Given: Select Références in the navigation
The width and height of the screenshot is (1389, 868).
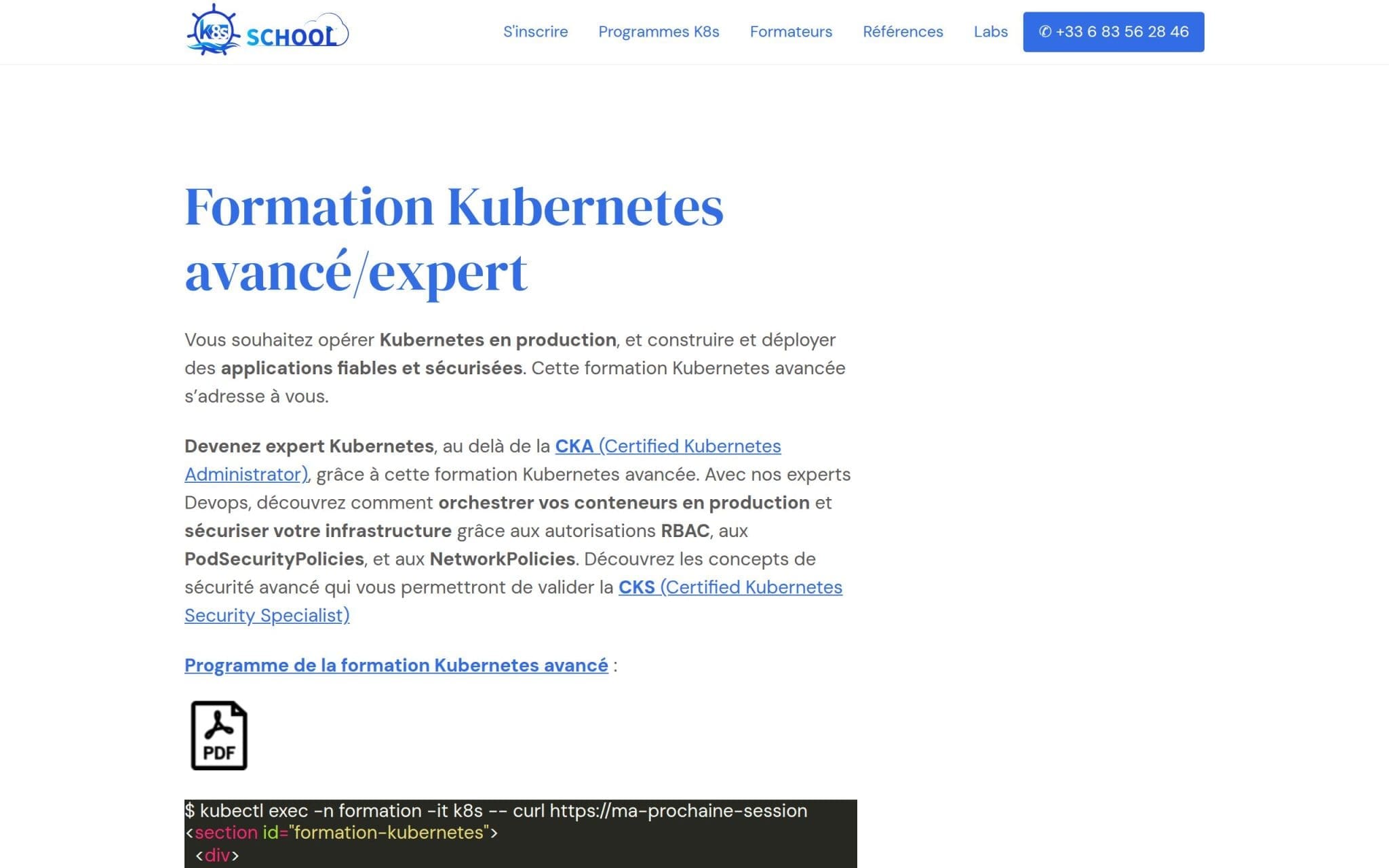Looking at the screenshot, I should [x=903, y=32].
